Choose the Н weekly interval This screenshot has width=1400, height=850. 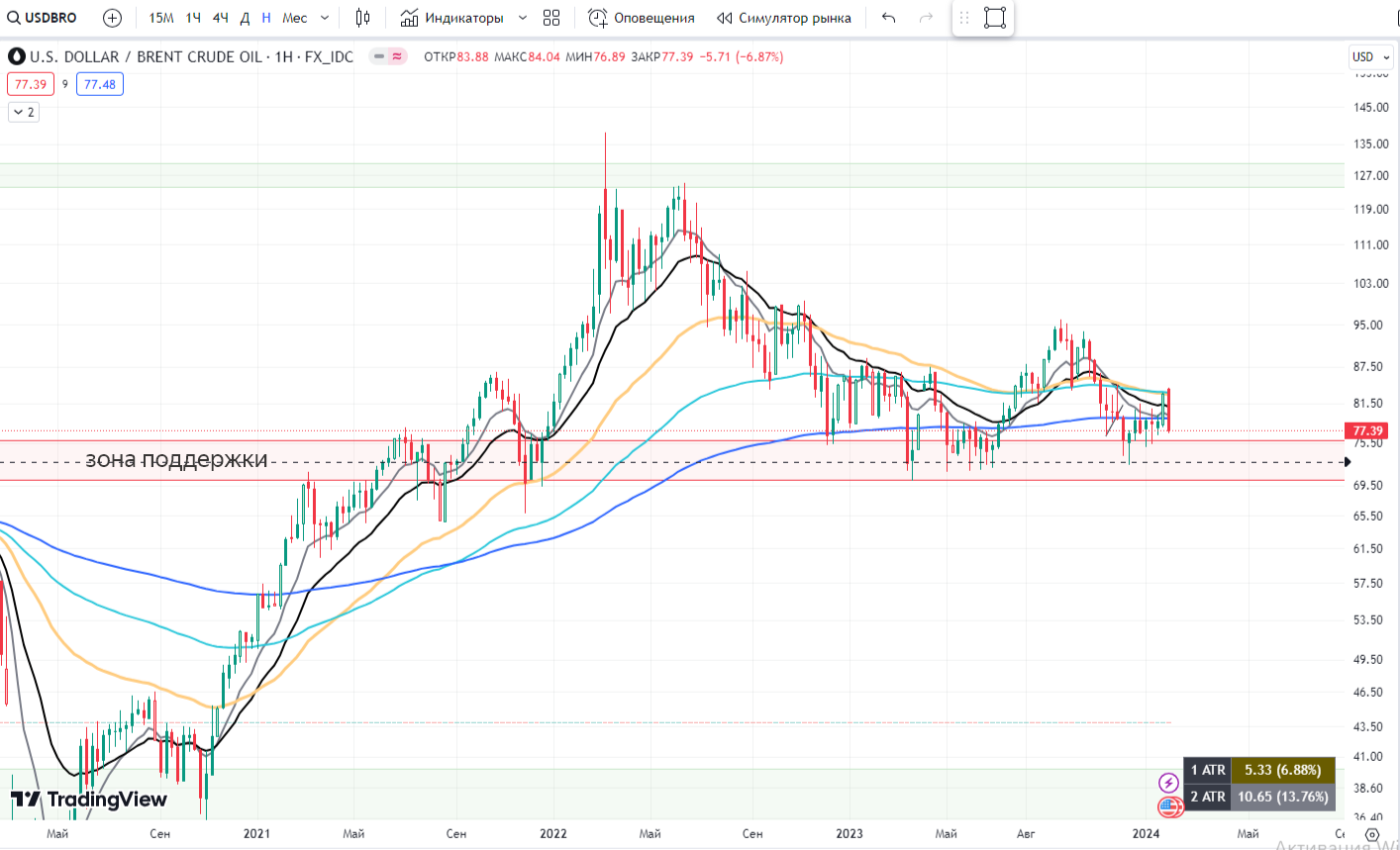(266, 18)
